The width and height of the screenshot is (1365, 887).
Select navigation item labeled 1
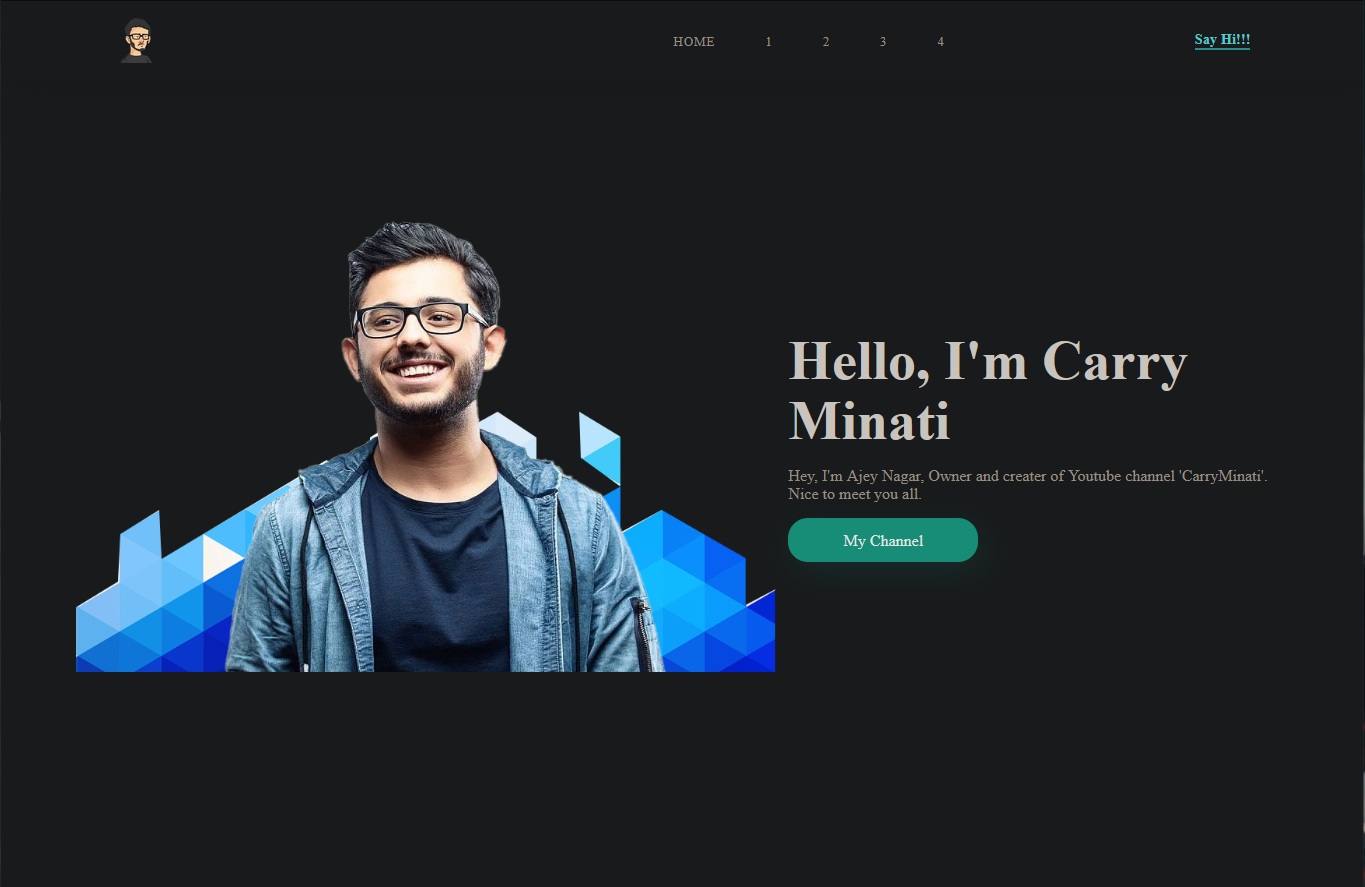[x=768, y=42]
